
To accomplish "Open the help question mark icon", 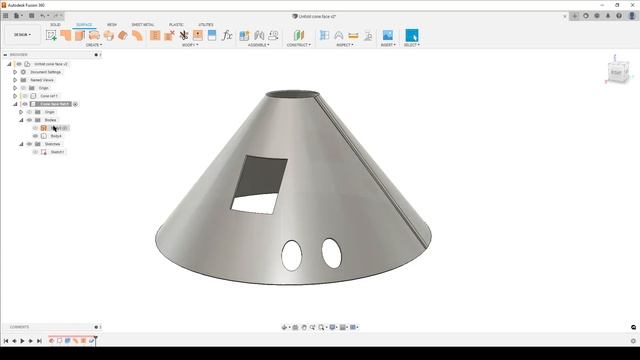I will pos(619,16).
